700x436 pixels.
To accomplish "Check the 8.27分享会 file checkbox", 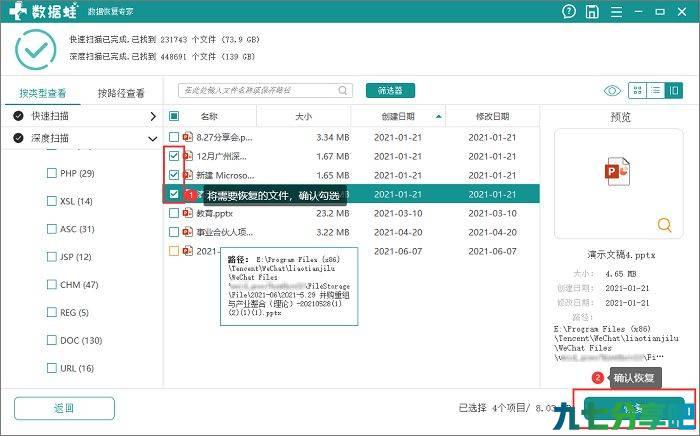I will (x=174, y=137).
